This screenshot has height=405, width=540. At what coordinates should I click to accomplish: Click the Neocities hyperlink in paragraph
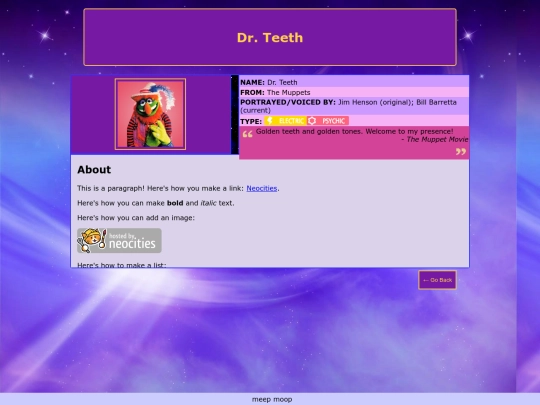pos(262,188)
